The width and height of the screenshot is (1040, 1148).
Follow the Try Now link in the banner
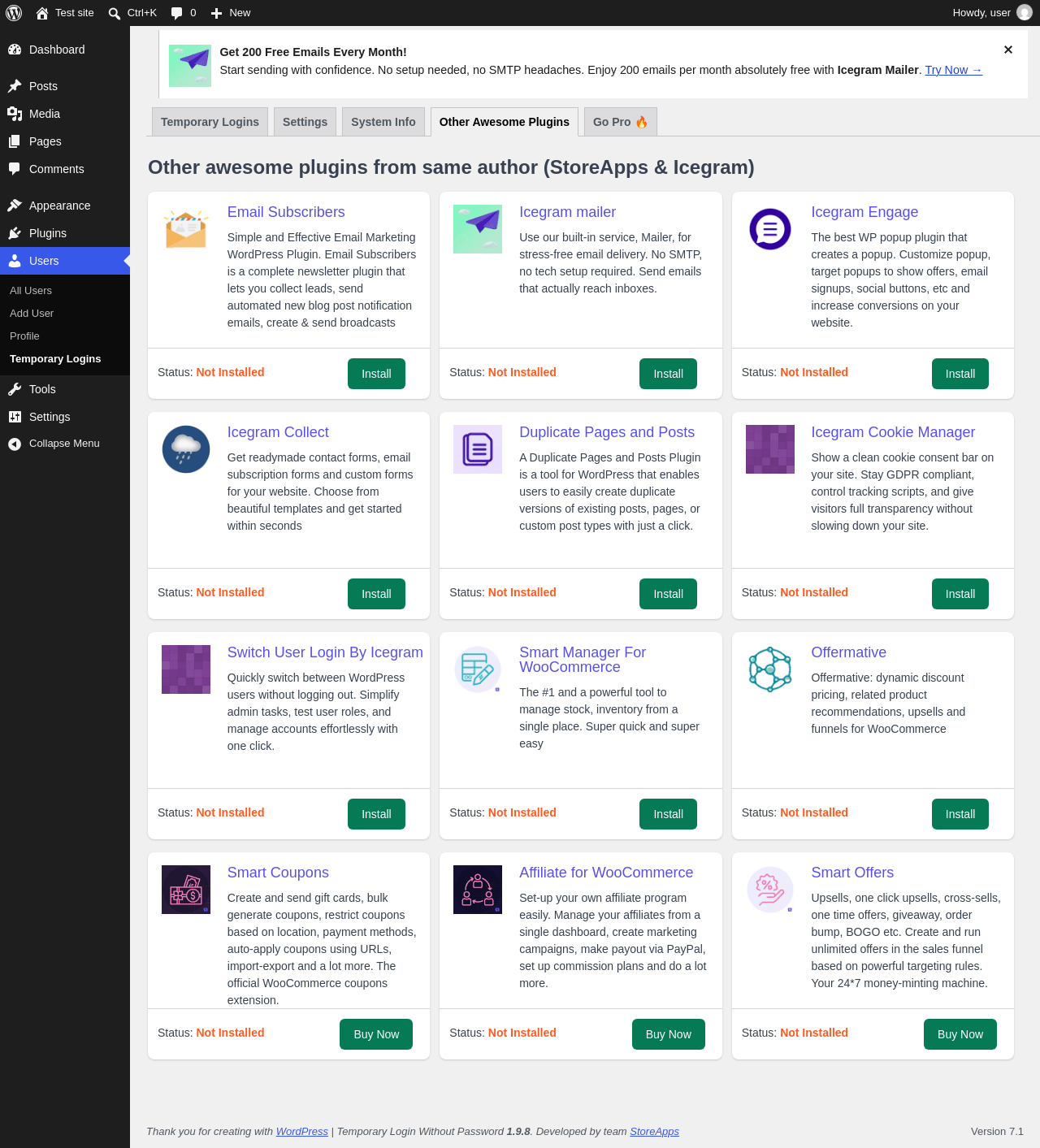[x=953, y=70]
